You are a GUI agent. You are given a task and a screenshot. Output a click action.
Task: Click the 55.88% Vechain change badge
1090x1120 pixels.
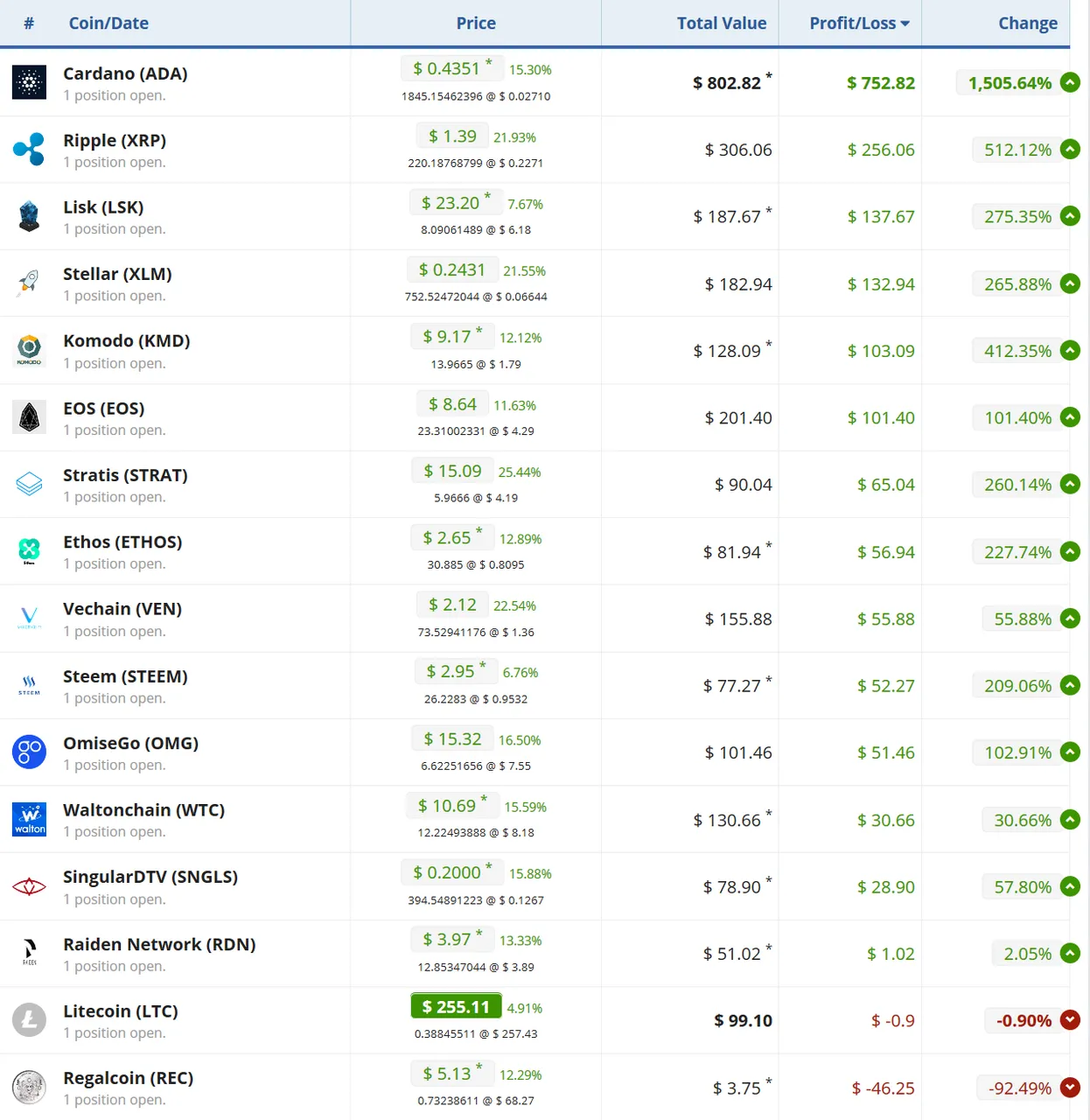click(1022, 619)
